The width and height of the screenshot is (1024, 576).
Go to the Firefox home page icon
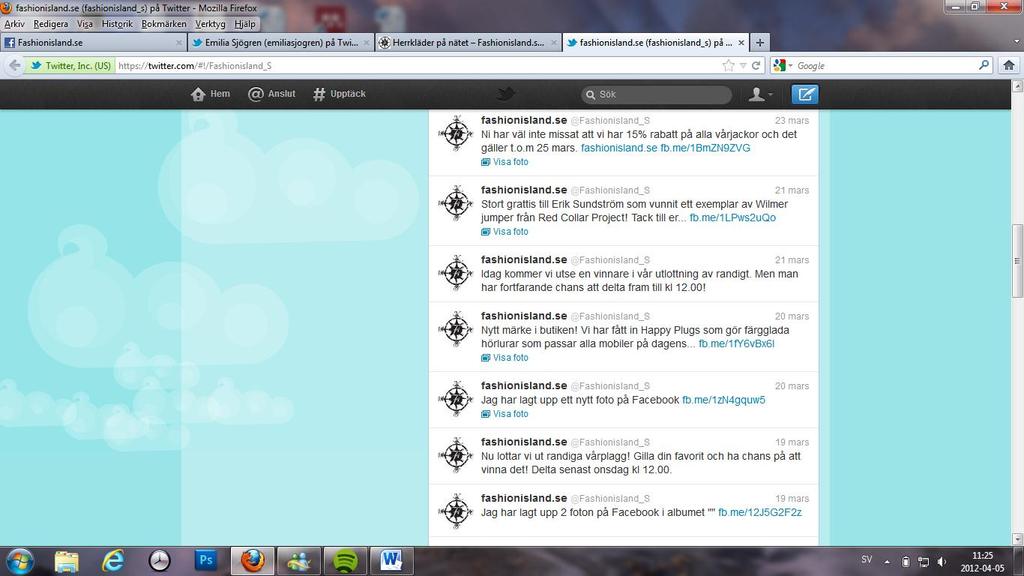(1009, 65)
